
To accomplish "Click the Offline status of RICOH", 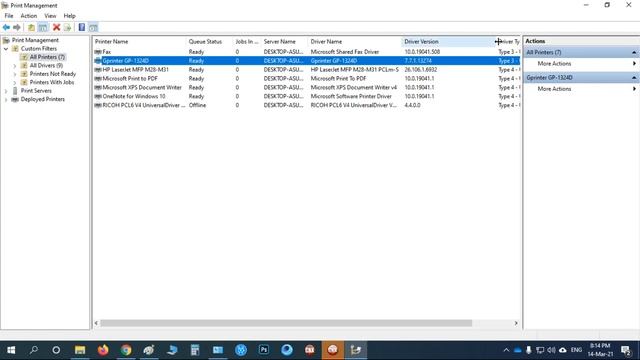I will [x=197, y=105].
